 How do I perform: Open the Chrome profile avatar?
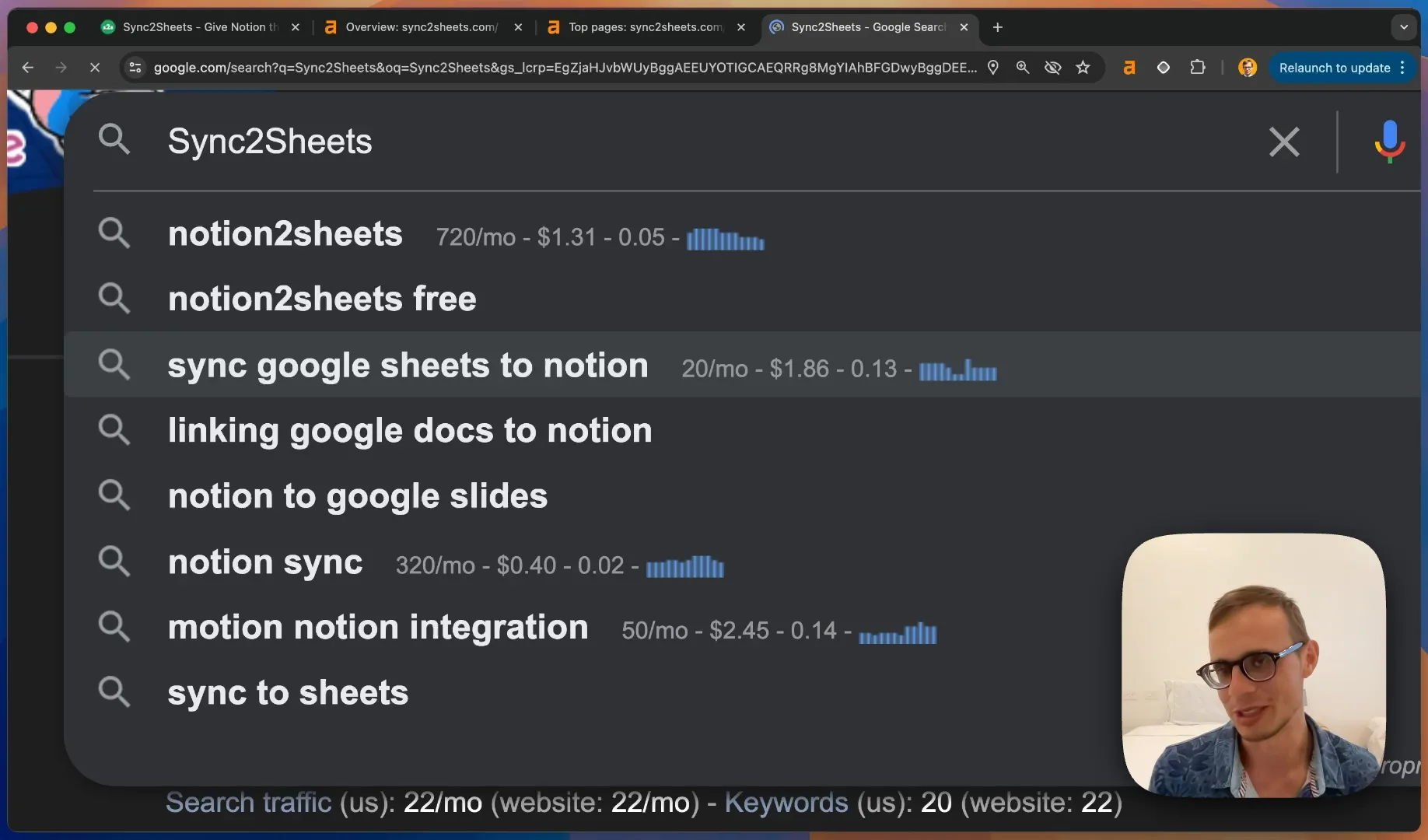[x=1247, y=68]
